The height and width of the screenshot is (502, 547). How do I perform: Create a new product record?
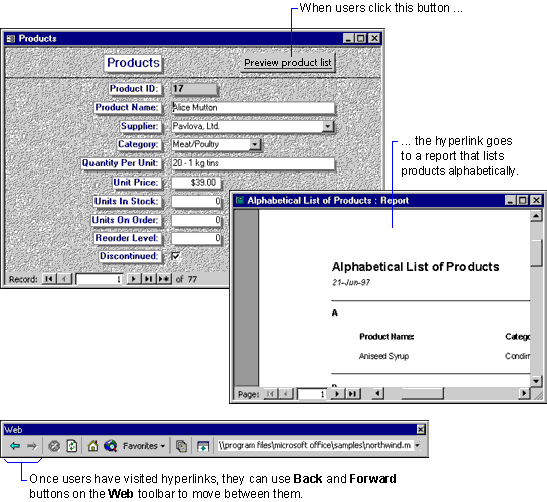click(x=164, y=279)
